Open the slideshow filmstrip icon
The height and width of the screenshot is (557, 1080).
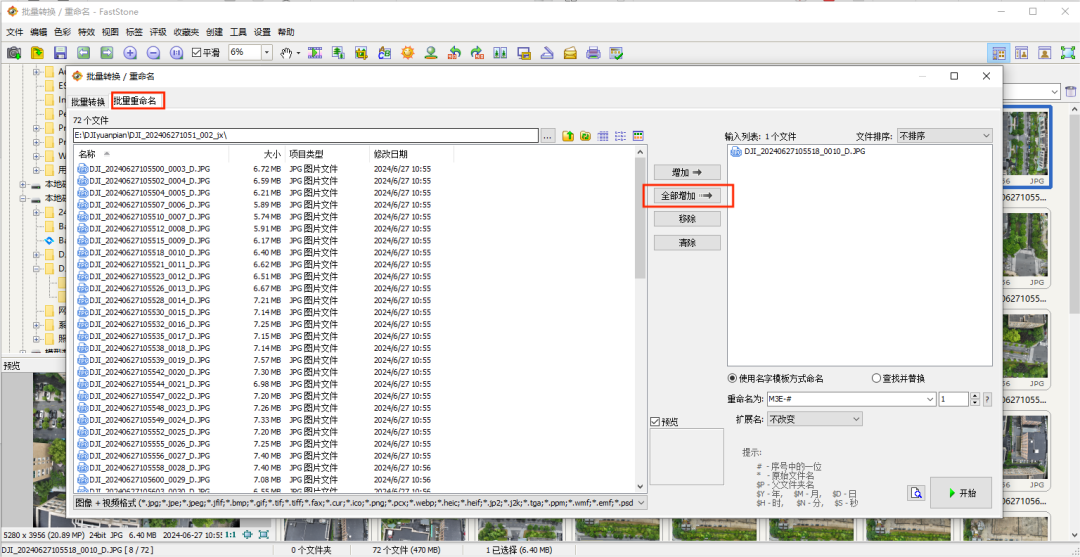pyautogui.click(x=315, y=52)
